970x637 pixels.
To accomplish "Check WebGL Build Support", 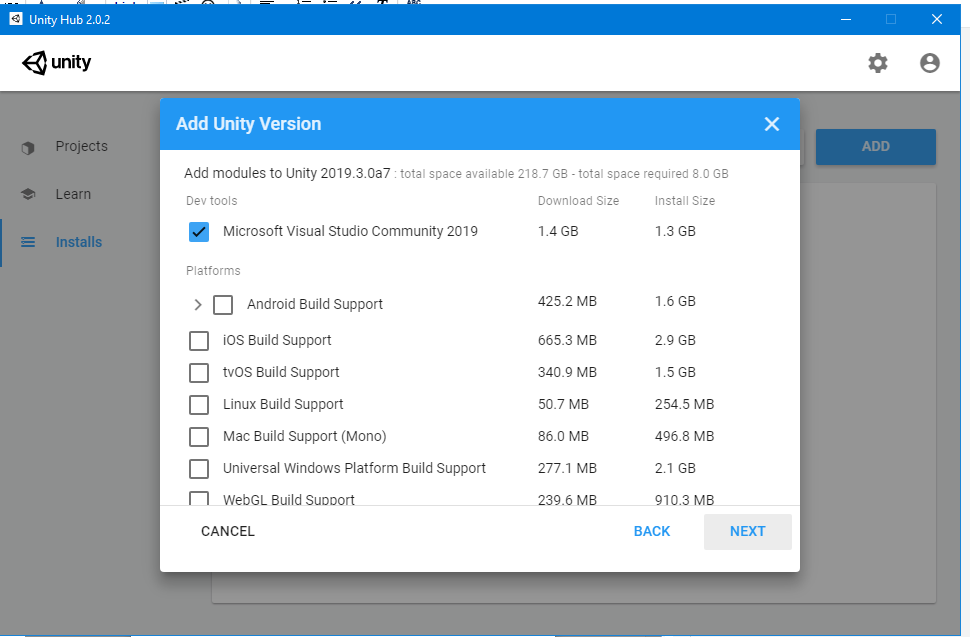I will coord(198,499).
